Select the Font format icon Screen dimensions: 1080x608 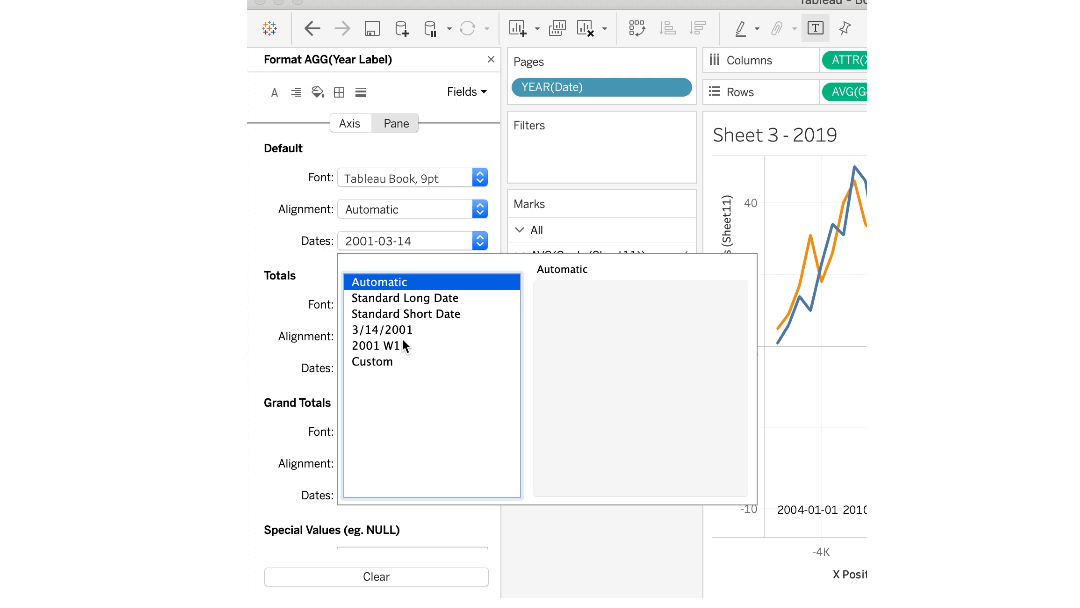coord(274,92)
